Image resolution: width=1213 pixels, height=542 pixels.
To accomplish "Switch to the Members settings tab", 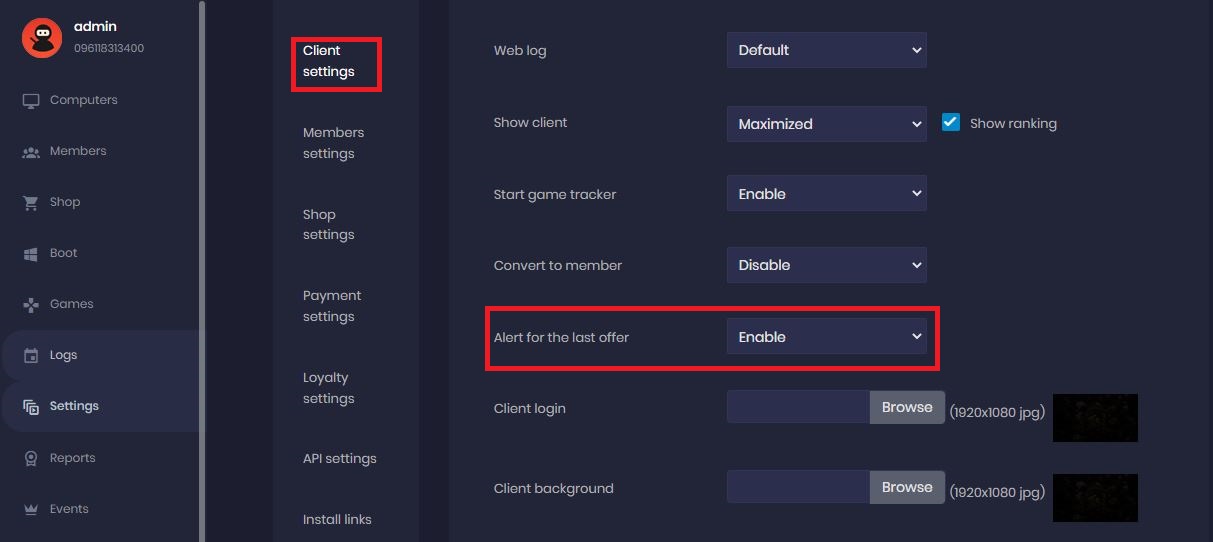I will (x=333, y=143).
